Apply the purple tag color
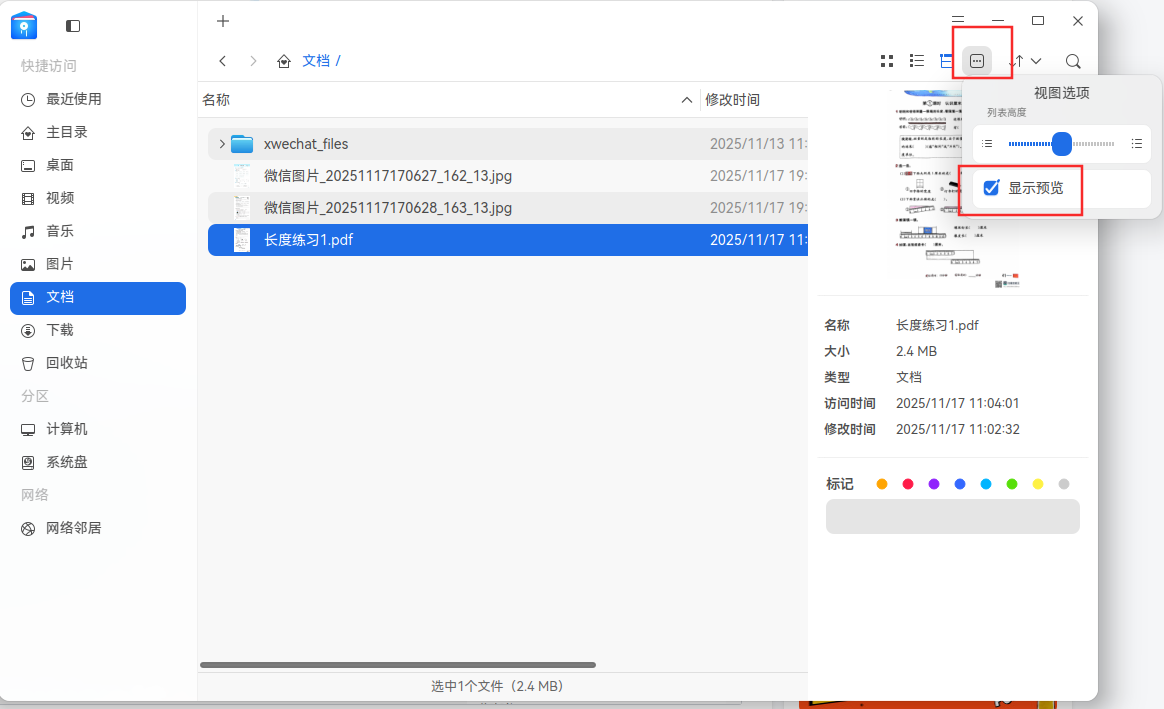This screenshot has height=709, width=1164. click(x=934, y=484)
